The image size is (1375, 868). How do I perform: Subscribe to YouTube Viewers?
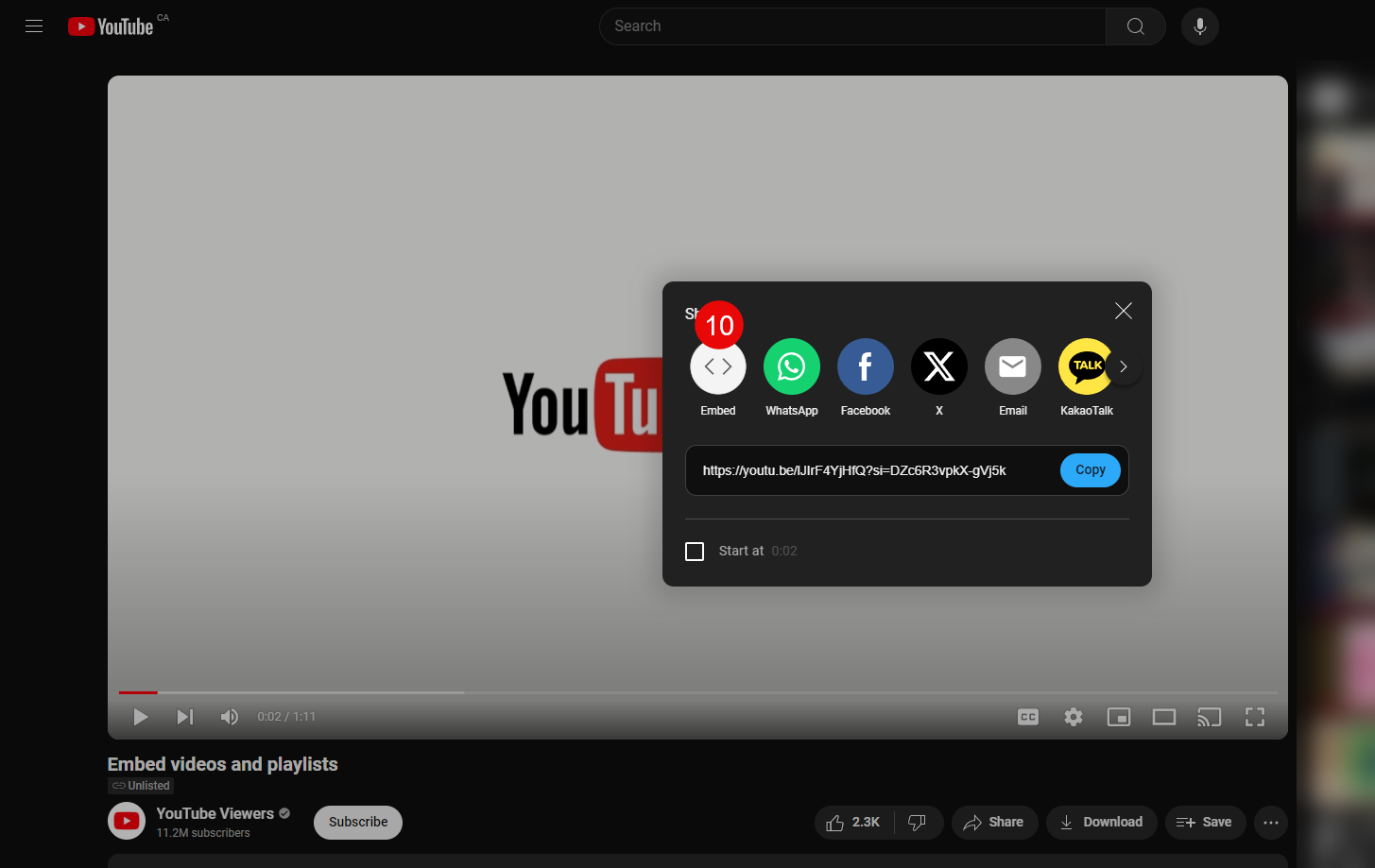[358, 823]
